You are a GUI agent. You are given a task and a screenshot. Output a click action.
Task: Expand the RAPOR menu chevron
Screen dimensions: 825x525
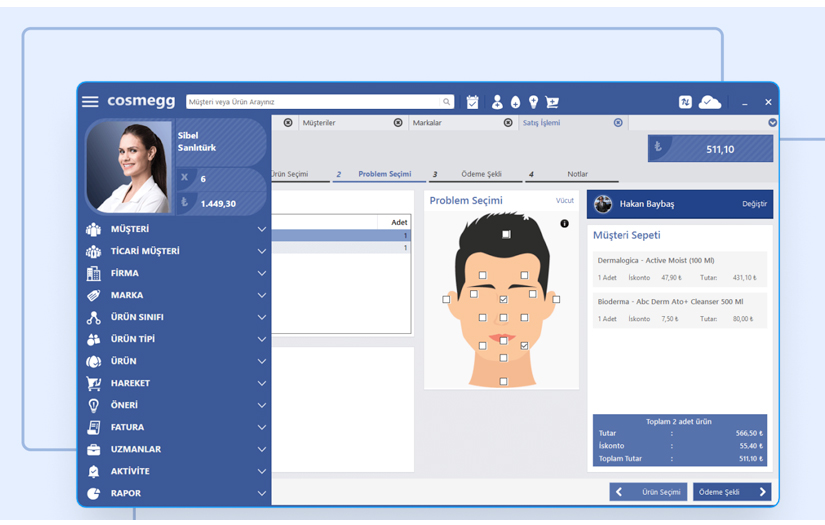click(x=261, y=493)
